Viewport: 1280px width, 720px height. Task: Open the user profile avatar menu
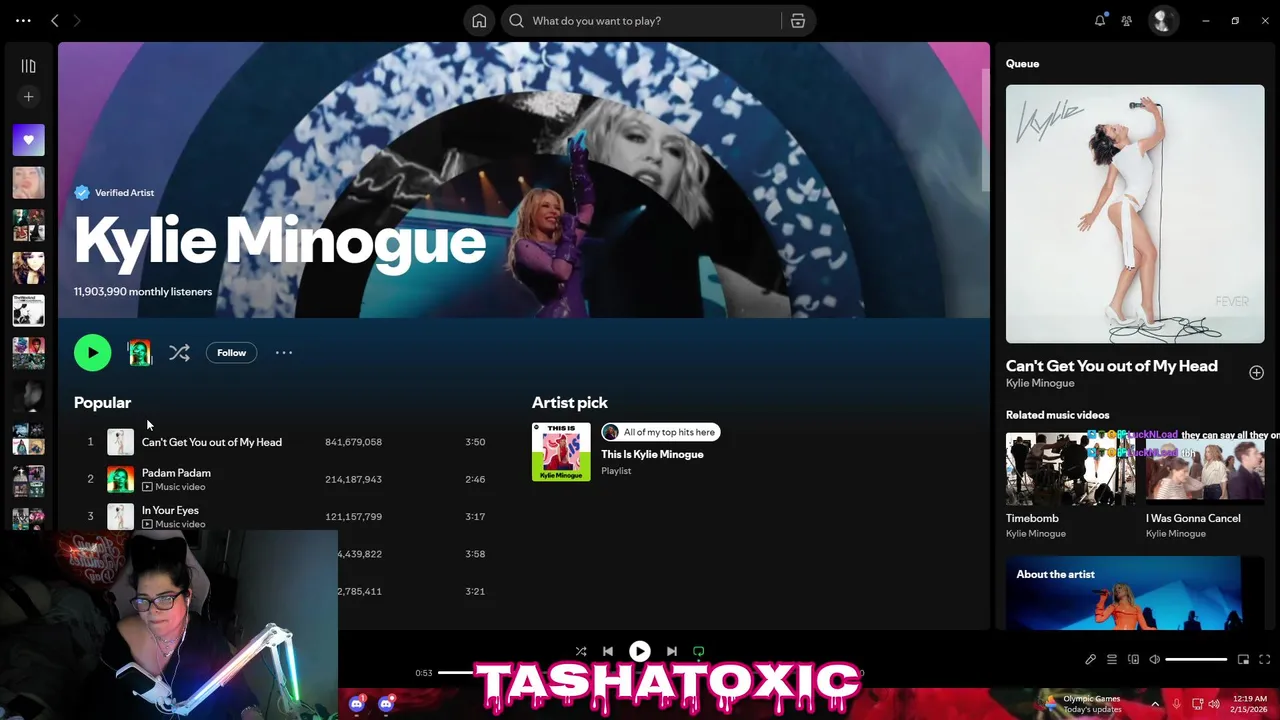pyautogui.click(x=1163, y=20)
